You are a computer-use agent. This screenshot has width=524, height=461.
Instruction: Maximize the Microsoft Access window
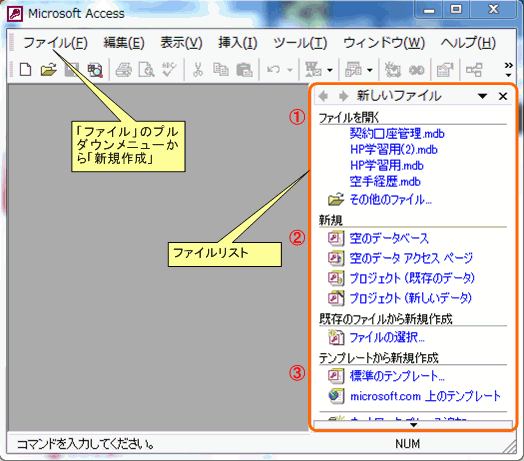456,10
